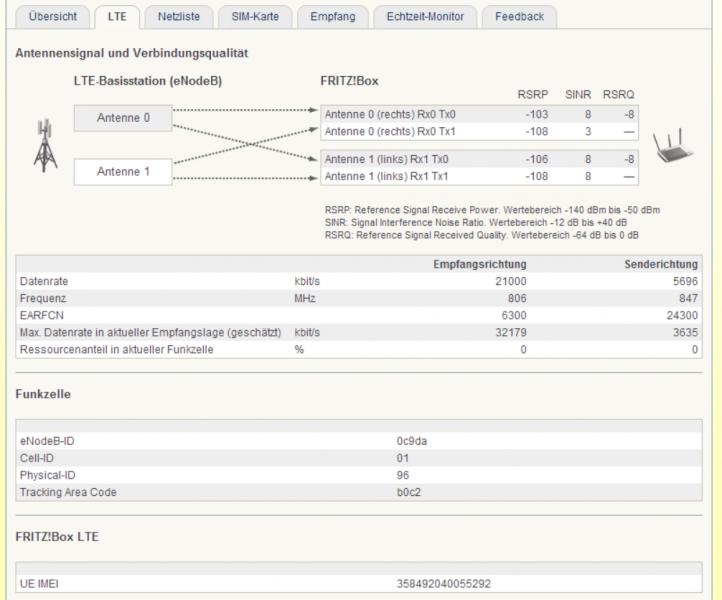Screen dimensions: 722x600
Task: Click estimated max rate 3635
Action: tap(685, 332)
